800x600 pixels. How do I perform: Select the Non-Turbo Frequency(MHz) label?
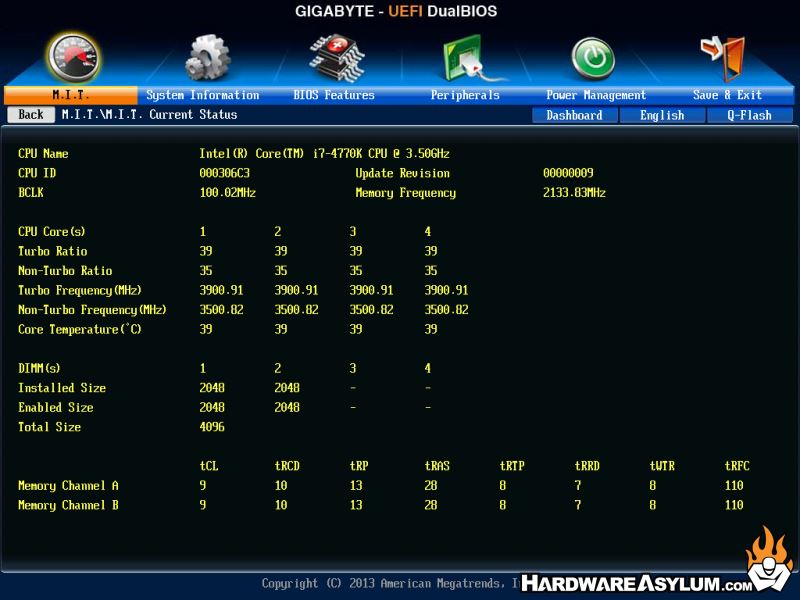(92, 310)
